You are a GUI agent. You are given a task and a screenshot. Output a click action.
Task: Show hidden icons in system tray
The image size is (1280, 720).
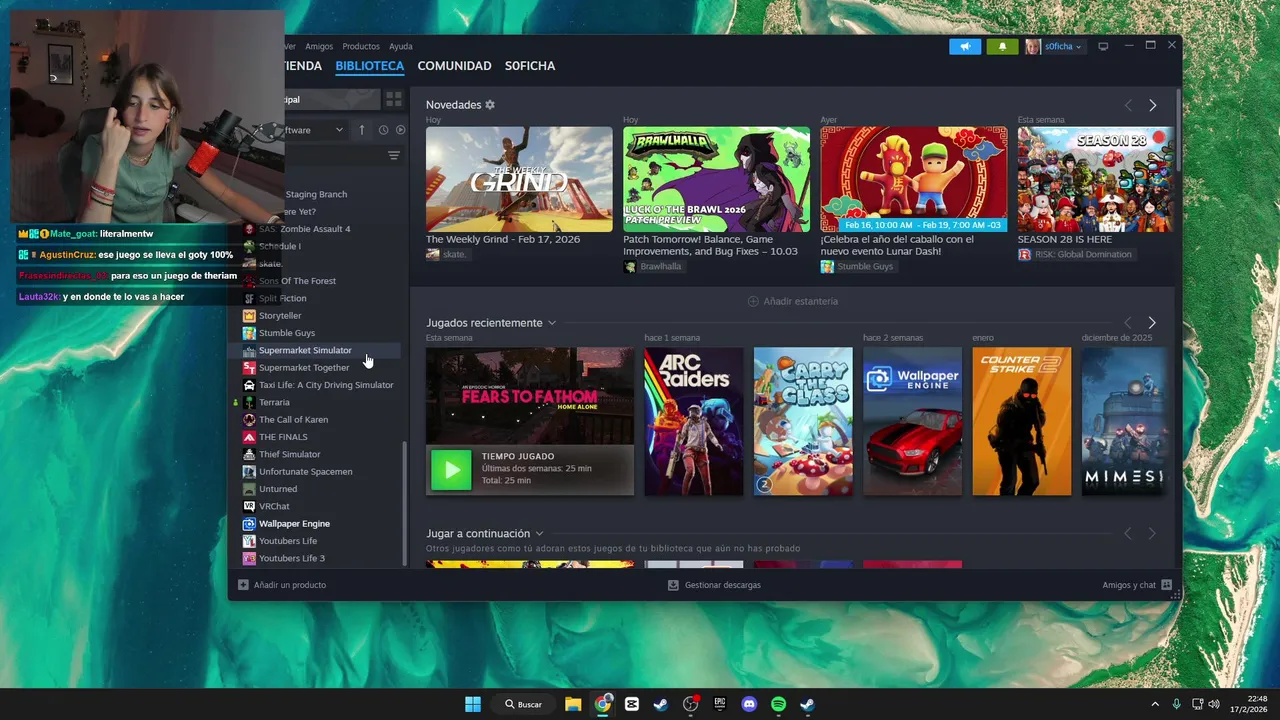(x=1155, y=704)
